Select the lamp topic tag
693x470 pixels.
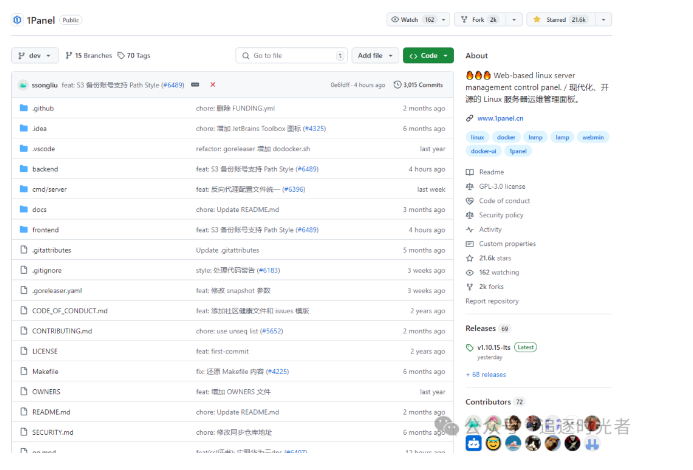click(x=562, y=138)
